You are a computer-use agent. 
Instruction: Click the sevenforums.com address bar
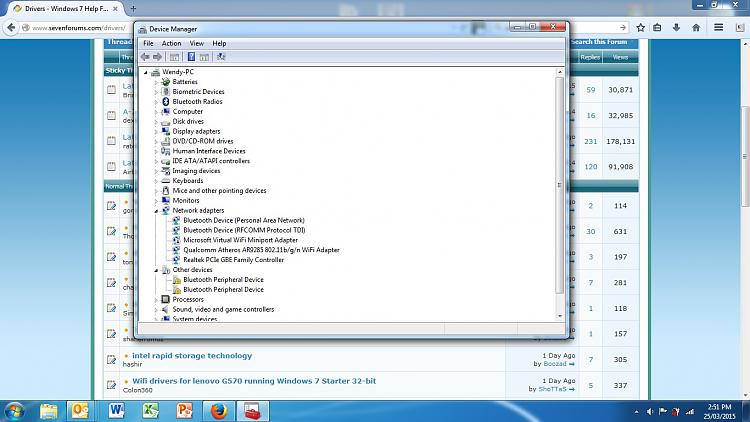click(78, 28)
